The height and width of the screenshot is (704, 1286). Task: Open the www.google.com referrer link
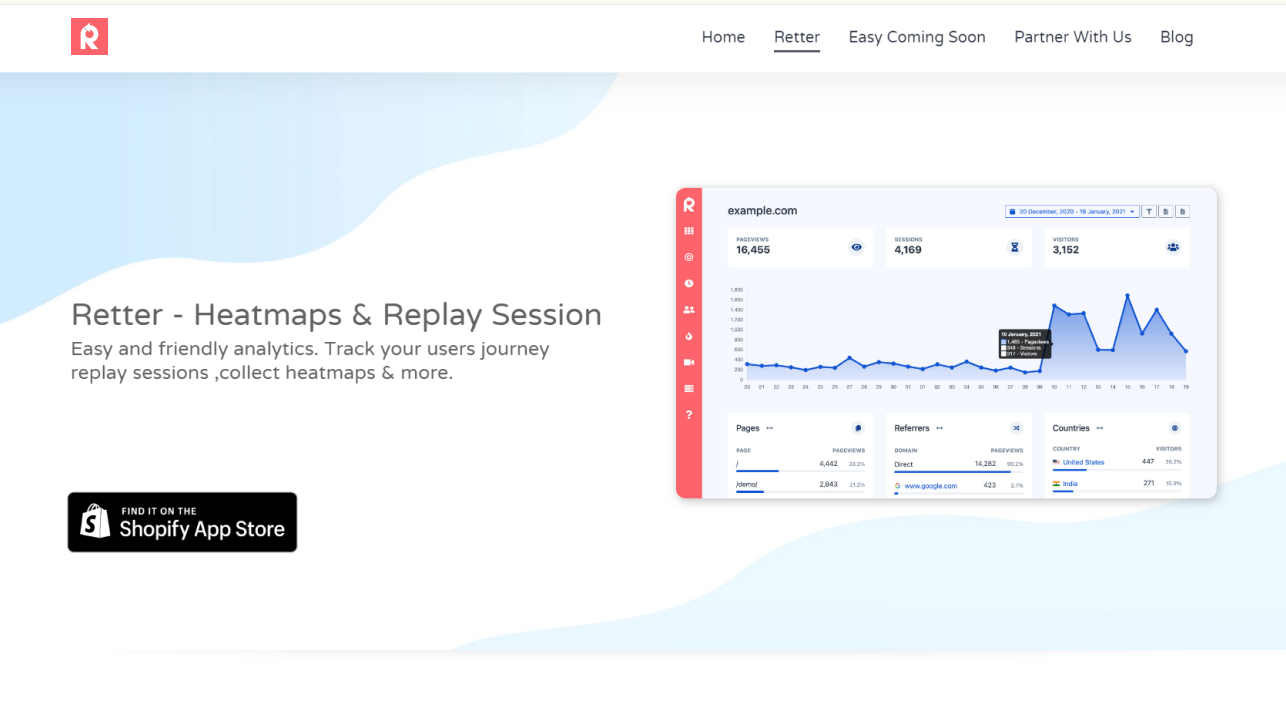pos(931,486)
